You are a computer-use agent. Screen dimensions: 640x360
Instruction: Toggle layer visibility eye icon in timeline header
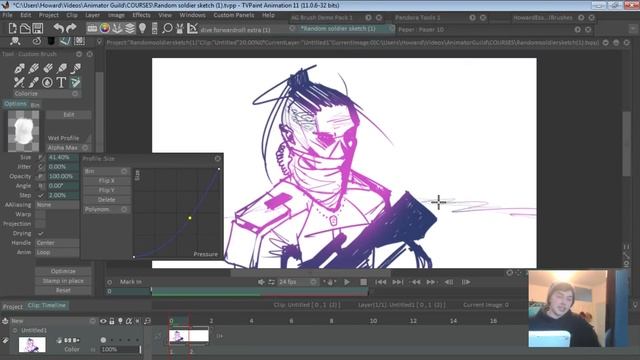(x=103, y=321)
